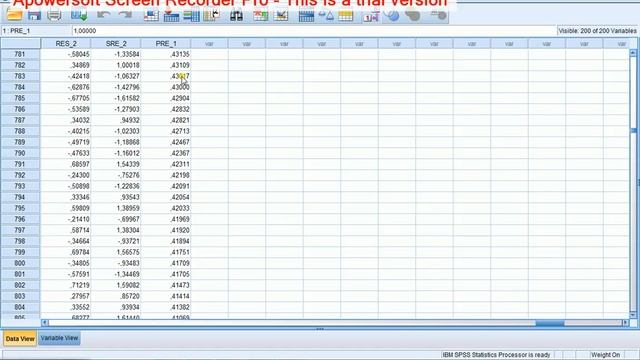Click RES_2 cell value ,59809

pyautogui.click(x=66, y=208)
